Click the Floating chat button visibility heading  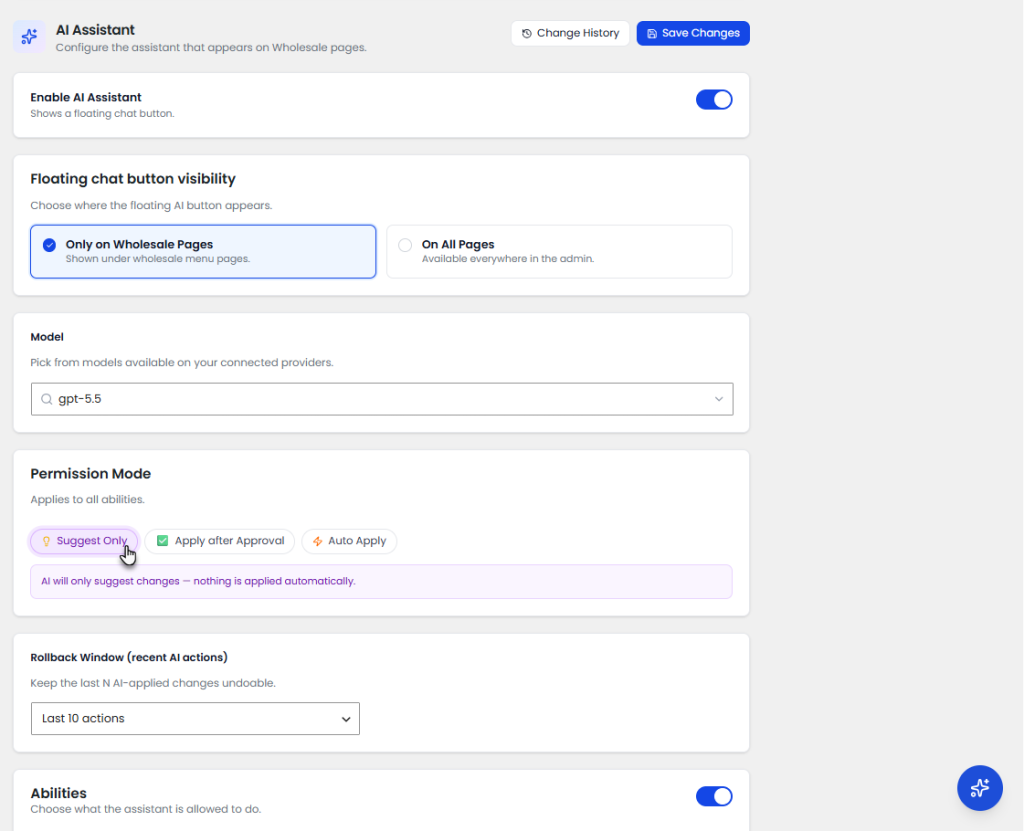pyautogui.click(x=133, y=179)
